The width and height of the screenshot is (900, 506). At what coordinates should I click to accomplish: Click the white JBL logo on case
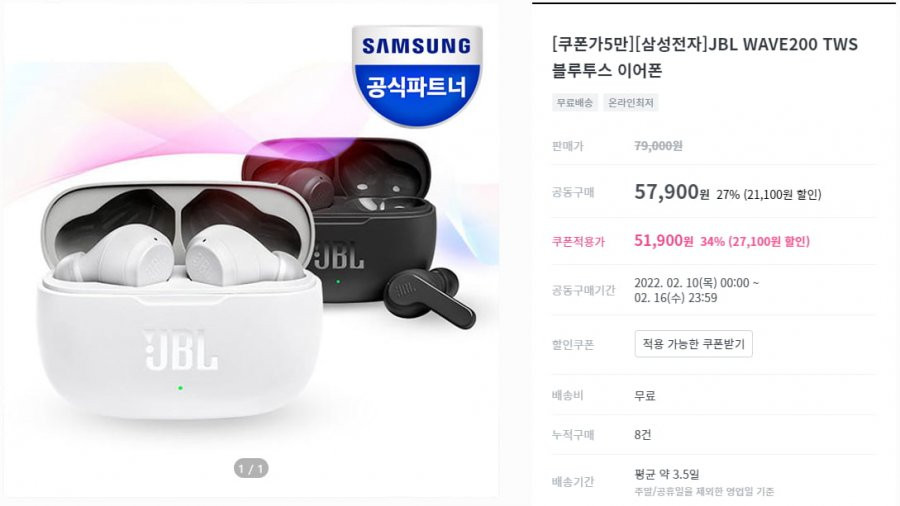(180, 349)
